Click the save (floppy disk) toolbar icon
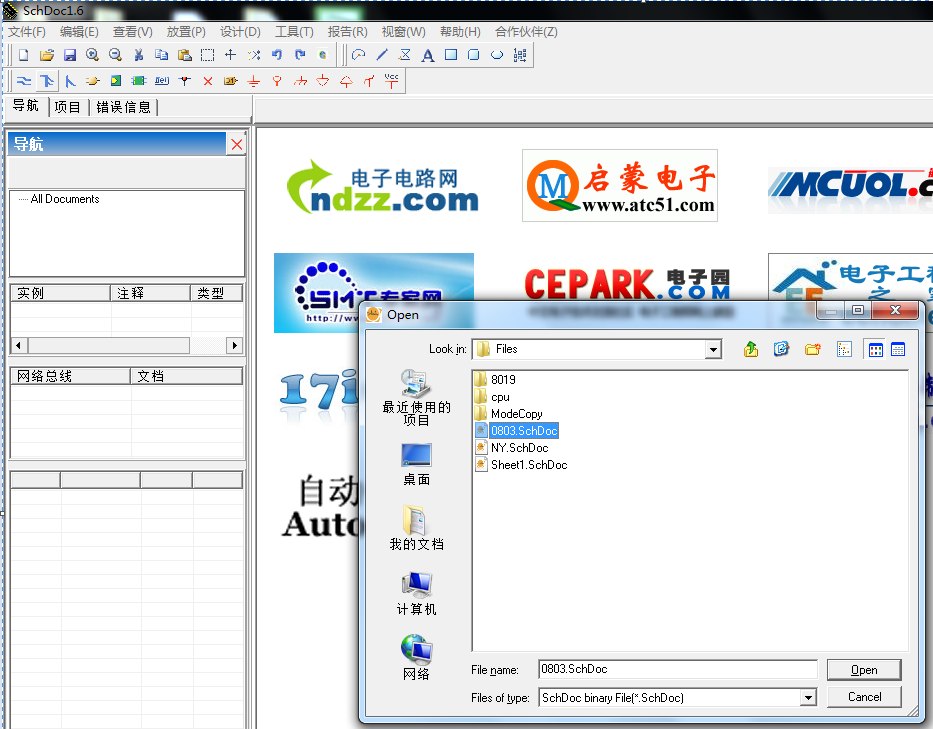933x729 pixels. tap(70, 55)
